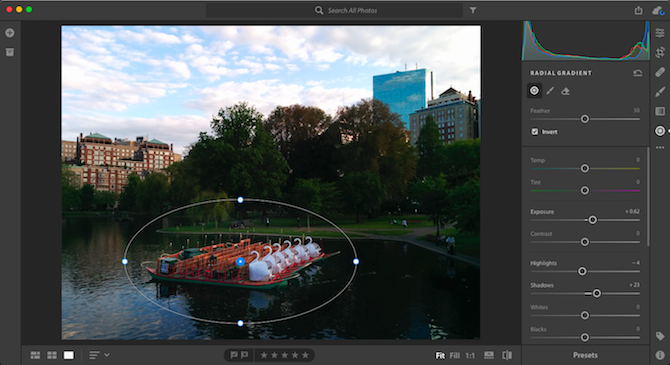Click the share export icon at top right
The width and height of the screenshot is (670, 365).
pyautogui.click(x=638, y=10)
